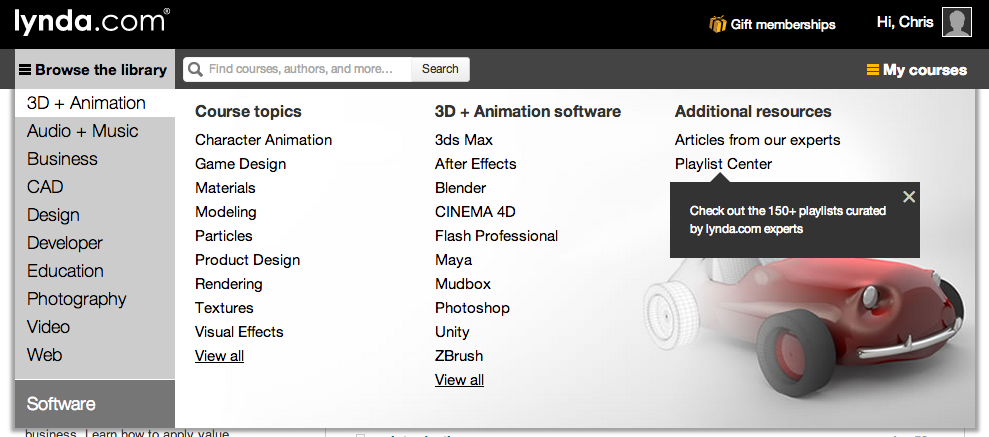Click the yellow My courses list icon

coord(873,69)
